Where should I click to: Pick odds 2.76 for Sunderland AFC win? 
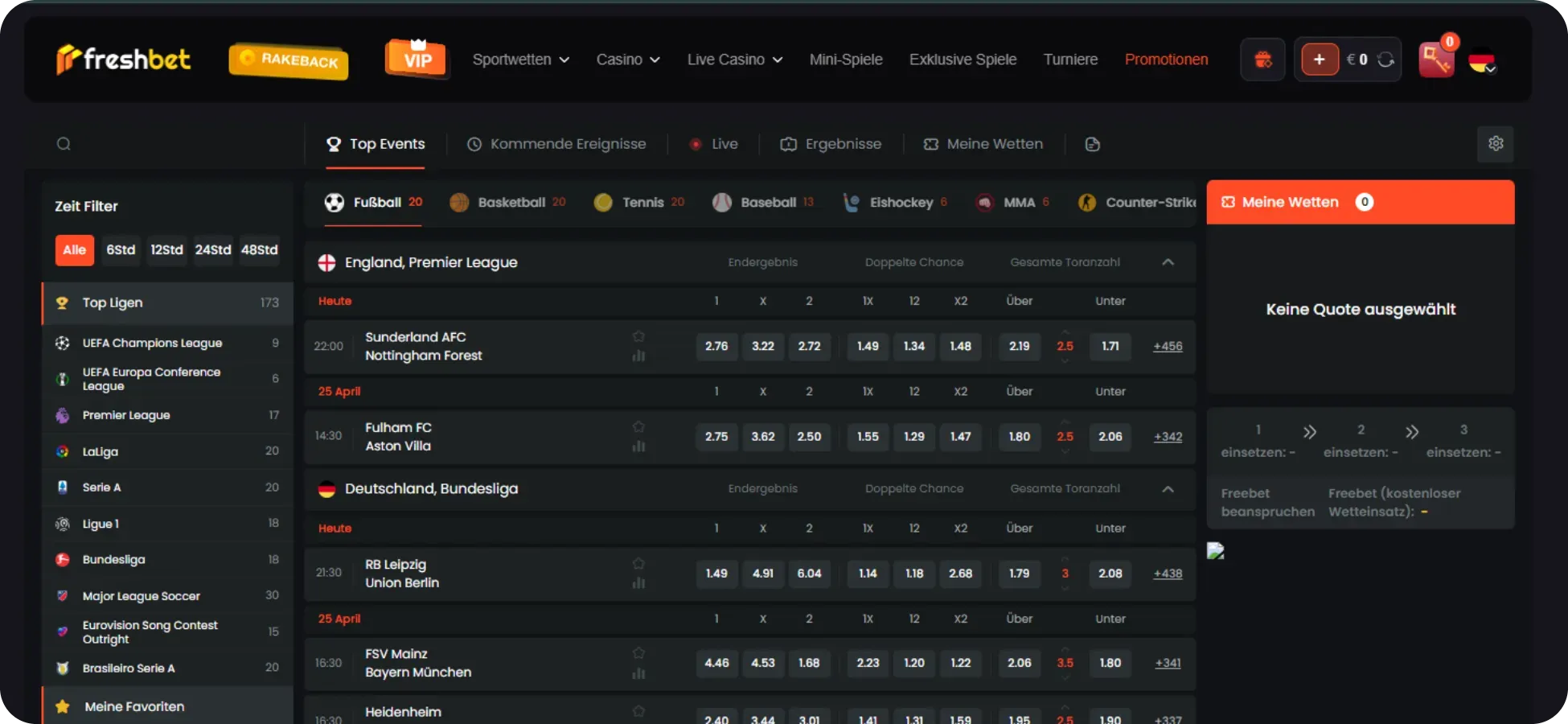716,346
